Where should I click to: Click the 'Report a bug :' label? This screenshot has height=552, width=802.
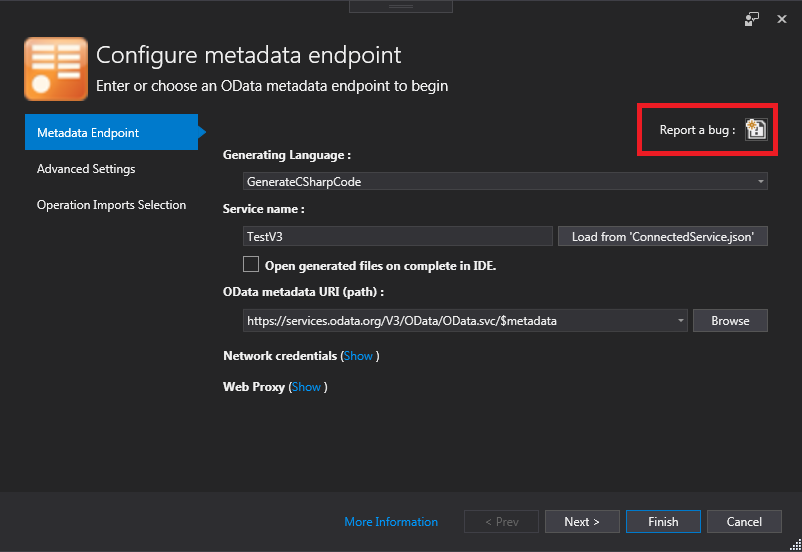697,130
